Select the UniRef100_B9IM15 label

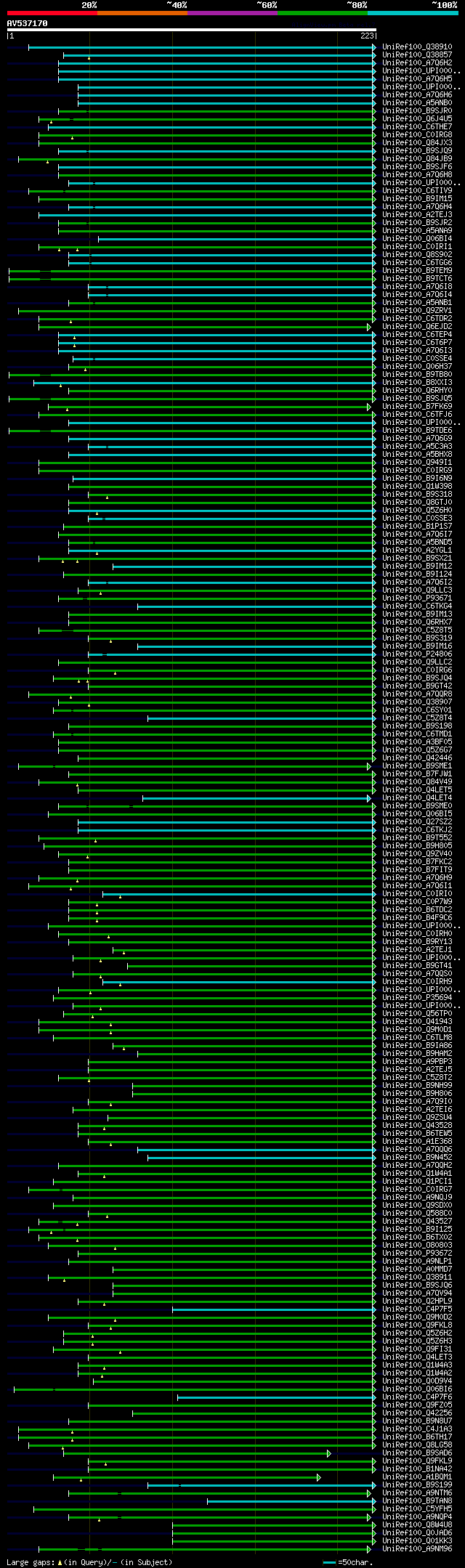tap(417, 199)
